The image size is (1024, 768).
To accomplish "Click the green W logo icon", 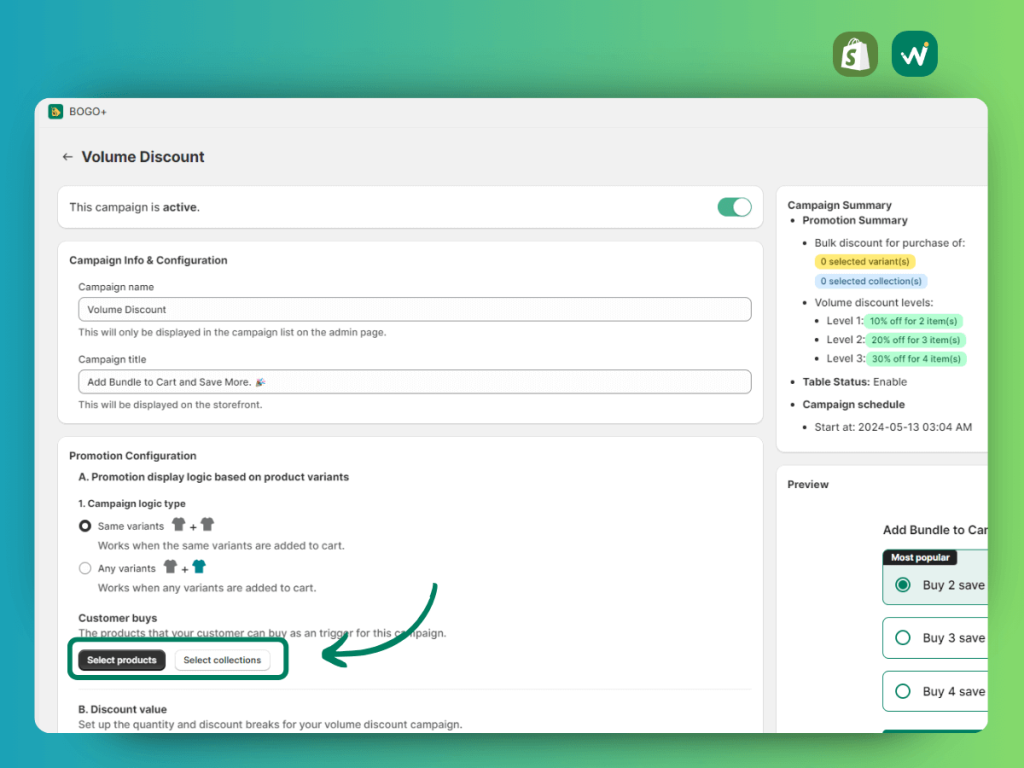I will pyautogui.click(x=914, y=54).
